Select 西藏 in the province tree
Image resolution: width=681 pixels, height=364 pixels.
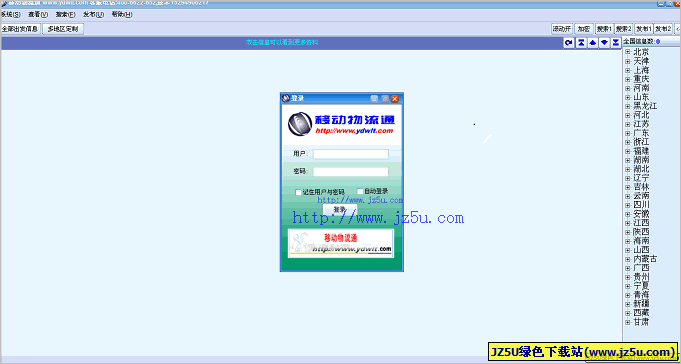pyautogui.click(x=641, y=313)
